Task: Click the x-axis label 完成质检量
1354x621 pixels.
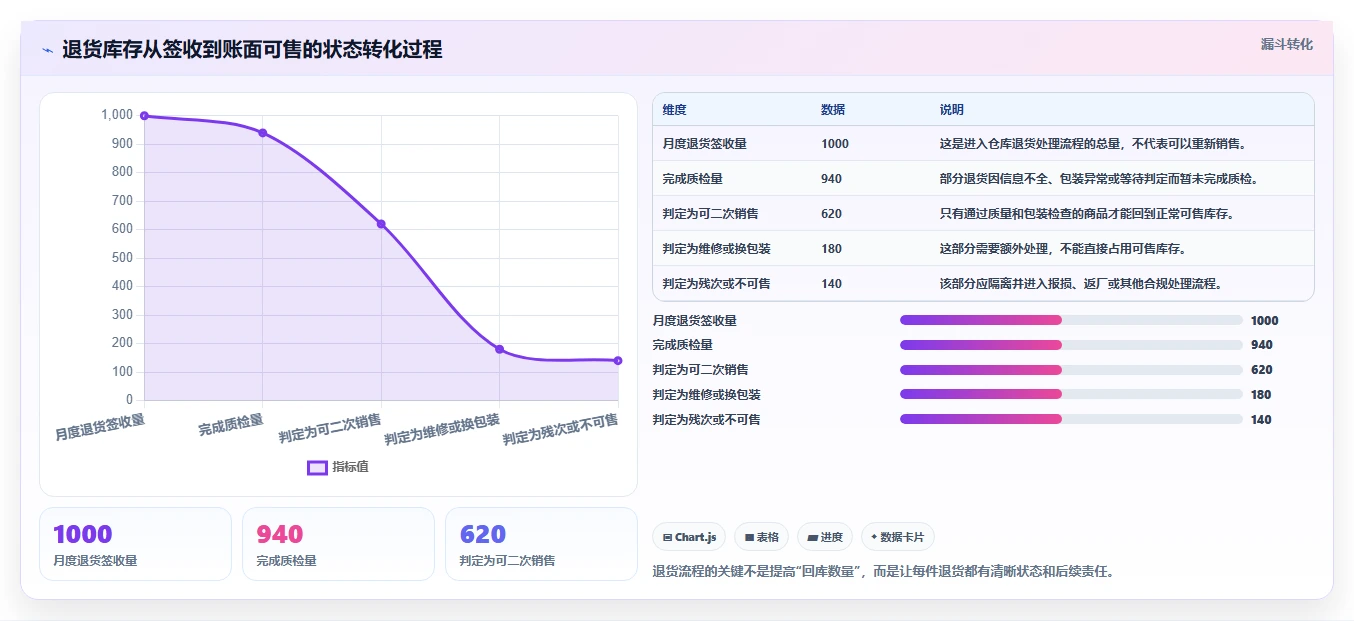Action: [x=231, y=425]
